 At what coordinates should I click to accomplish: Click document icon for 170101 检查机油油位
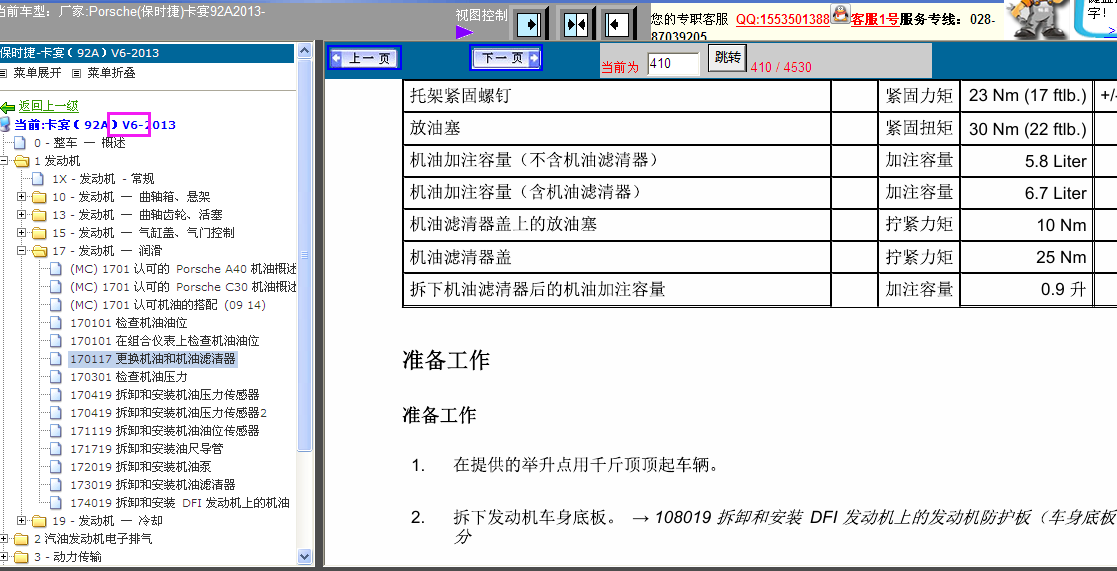(56, 323)
